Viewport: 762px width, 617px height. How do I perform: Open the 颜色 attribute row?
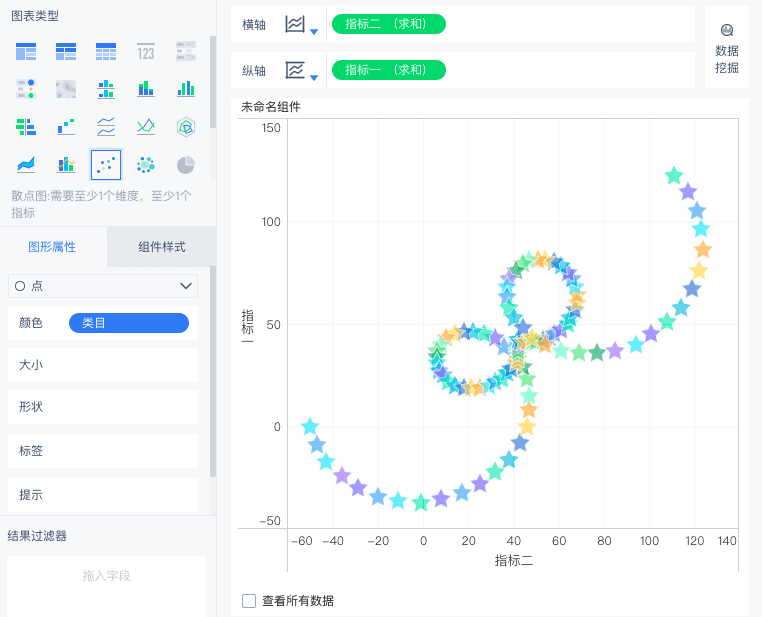click(103, 323)
